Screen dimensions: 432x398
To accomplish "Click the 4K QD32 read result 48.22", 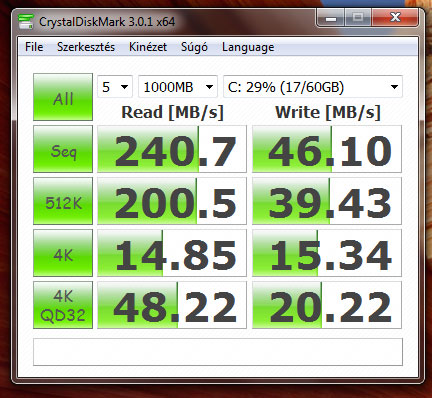I will click(172, 305).
